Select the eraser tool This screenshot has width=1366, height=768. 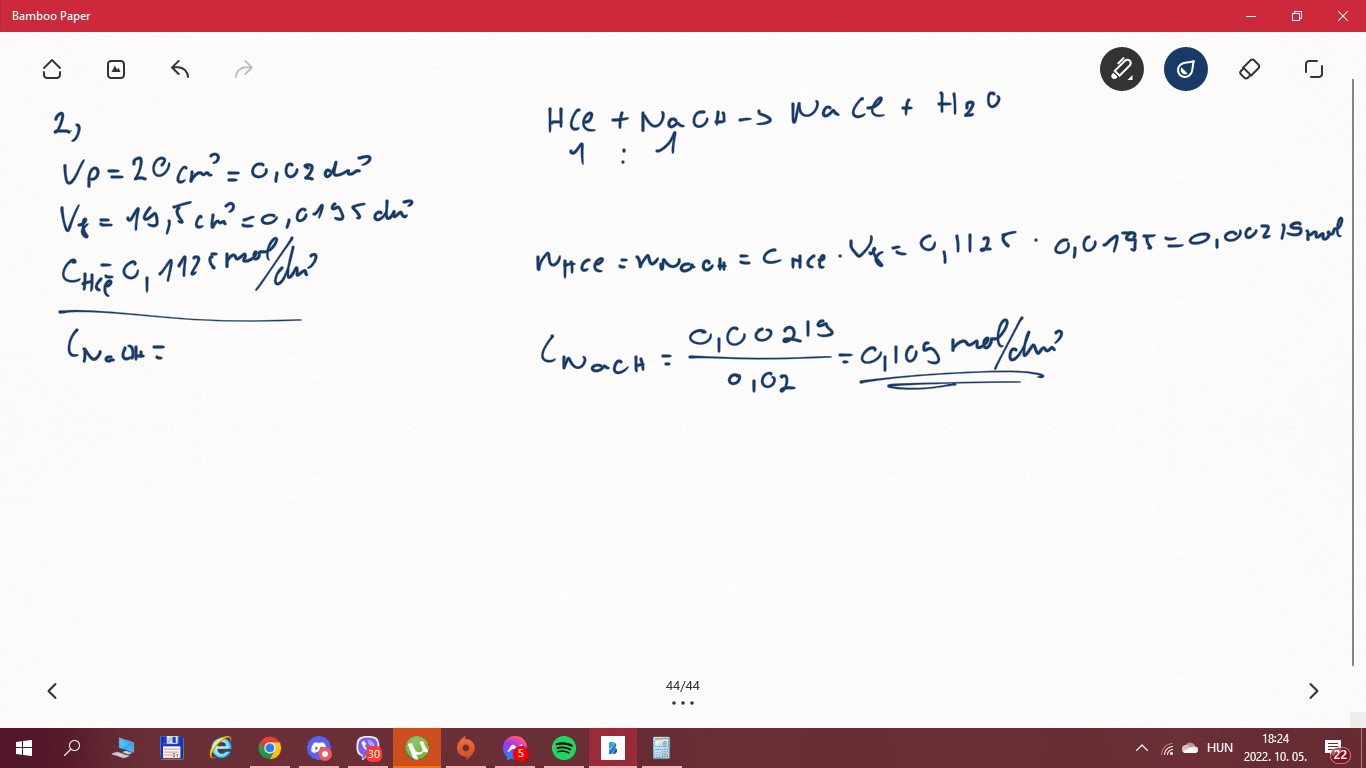tap(1249, 69)
